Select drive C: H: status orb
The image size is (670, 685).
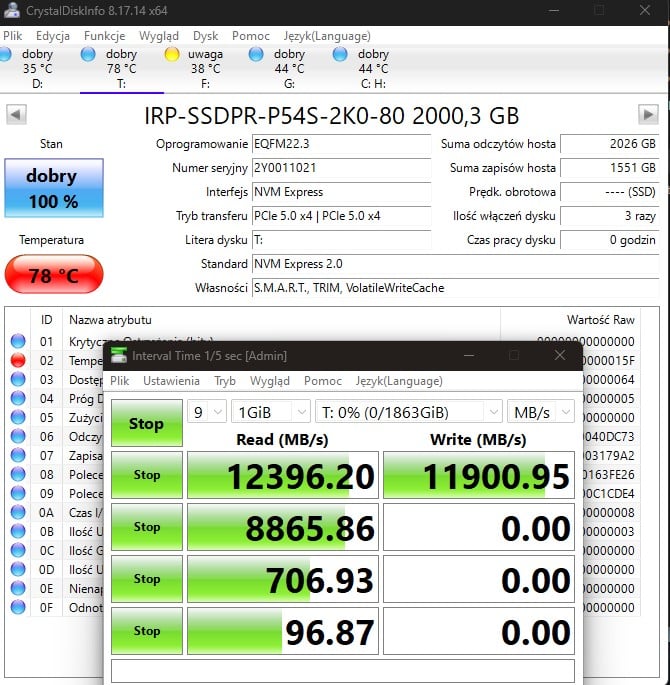click(340, 54)
